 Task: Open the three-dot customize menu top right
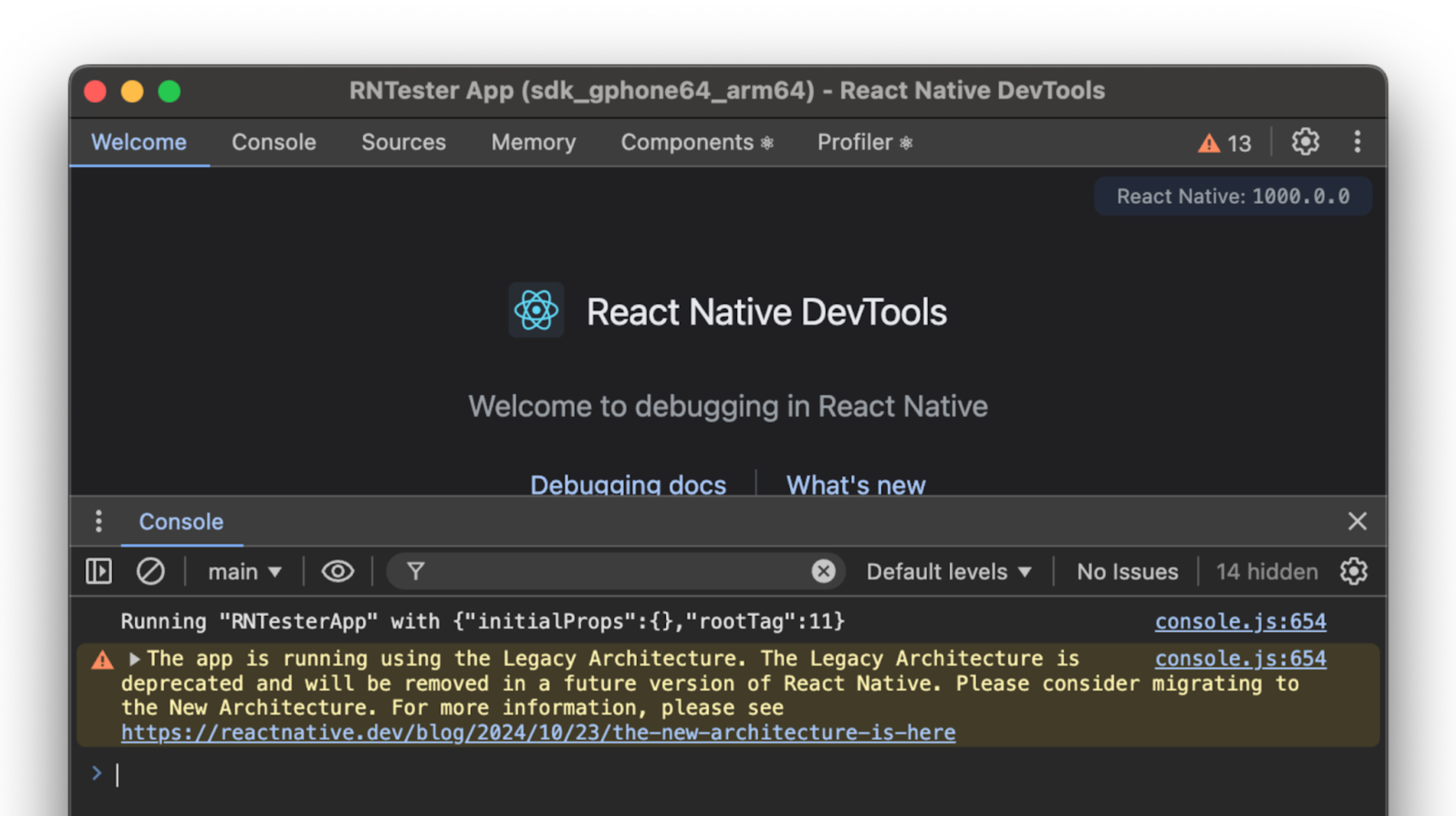1357,142
